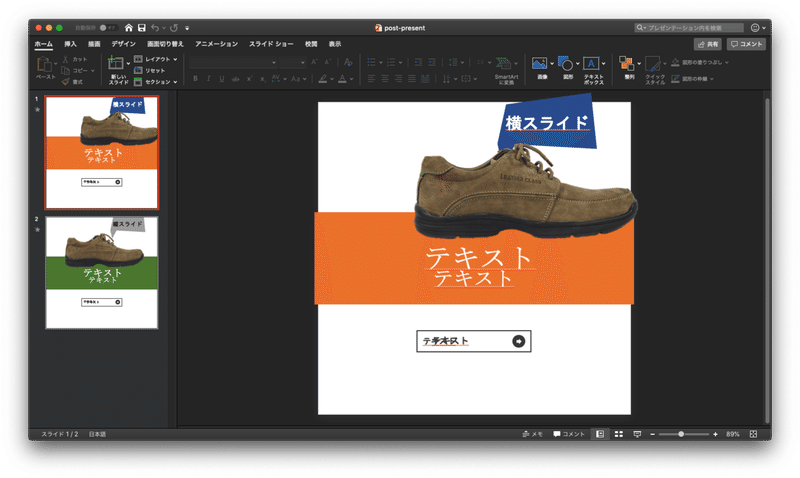Toggle the 自動保存 autosave switch
800x478 pixels.
(108, 28)
